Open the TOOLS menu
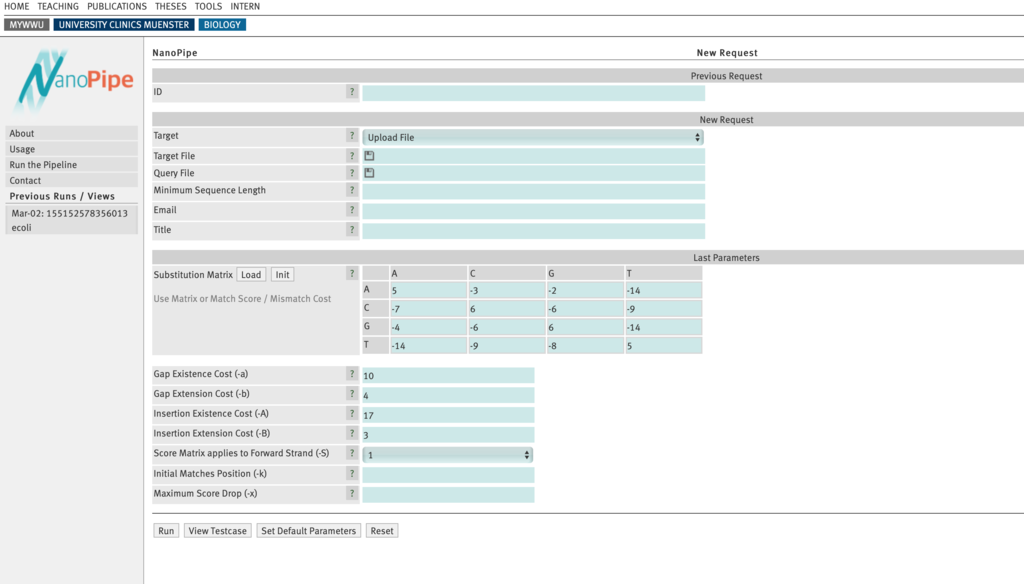1024x584 pixels. [208, 7]
